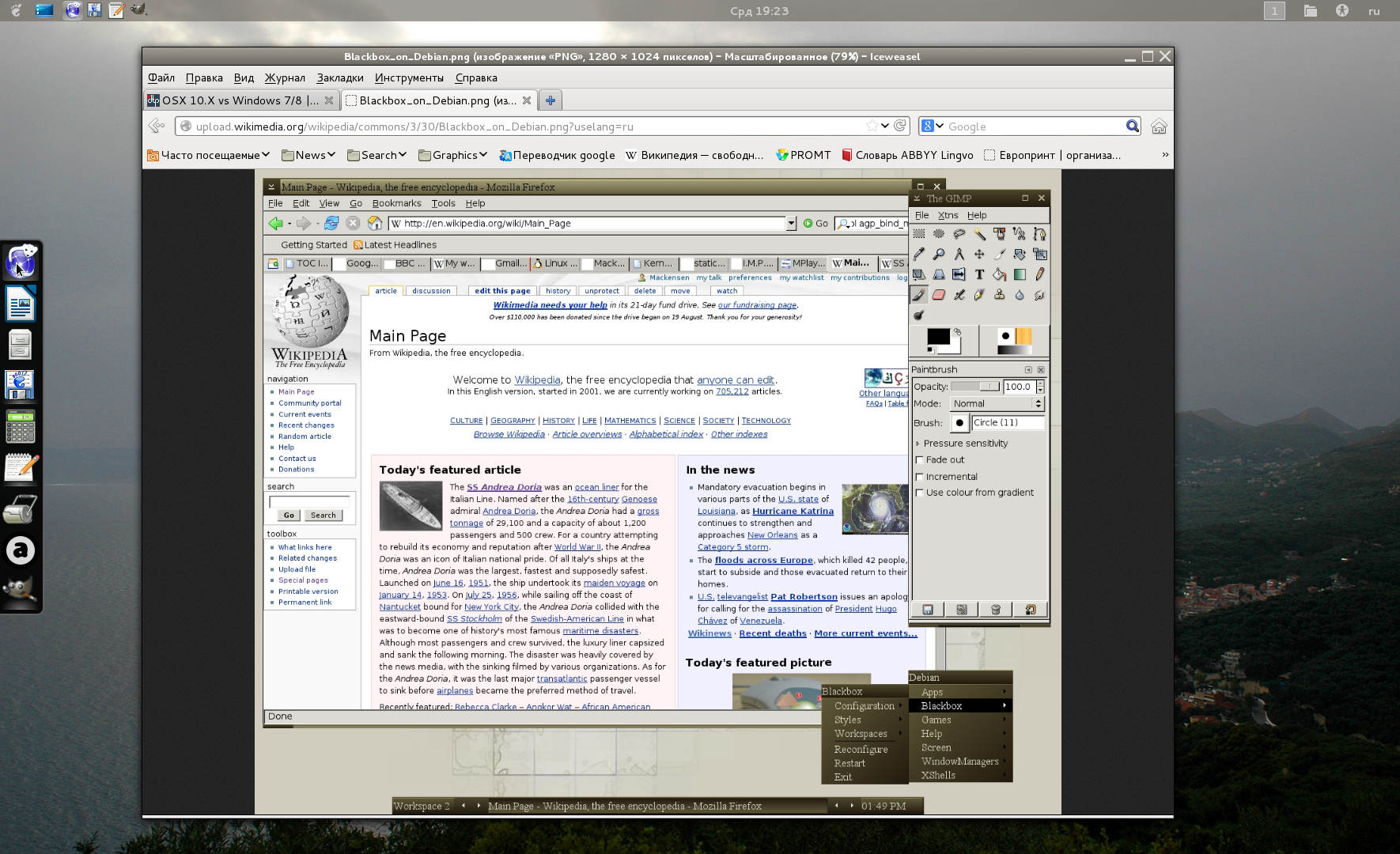Tick 'Incremental' checkbox in pictured GIMP options

pyautogui.click(x=919, y=477)
